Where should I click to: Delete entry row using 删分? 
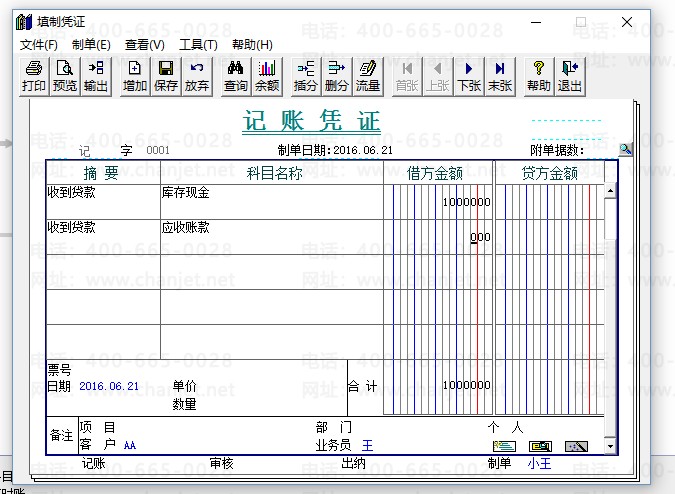coord(337,76)
